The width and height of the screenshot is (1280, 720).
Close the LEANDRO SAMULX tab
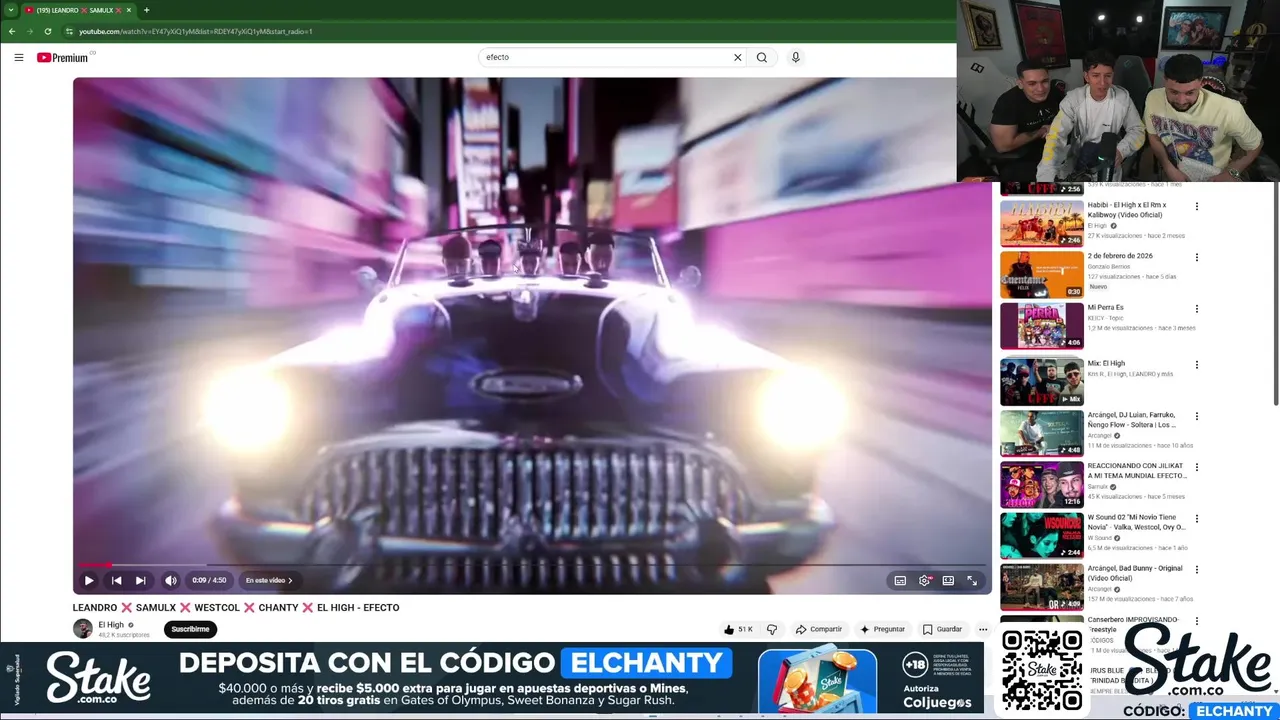[128, 10]
